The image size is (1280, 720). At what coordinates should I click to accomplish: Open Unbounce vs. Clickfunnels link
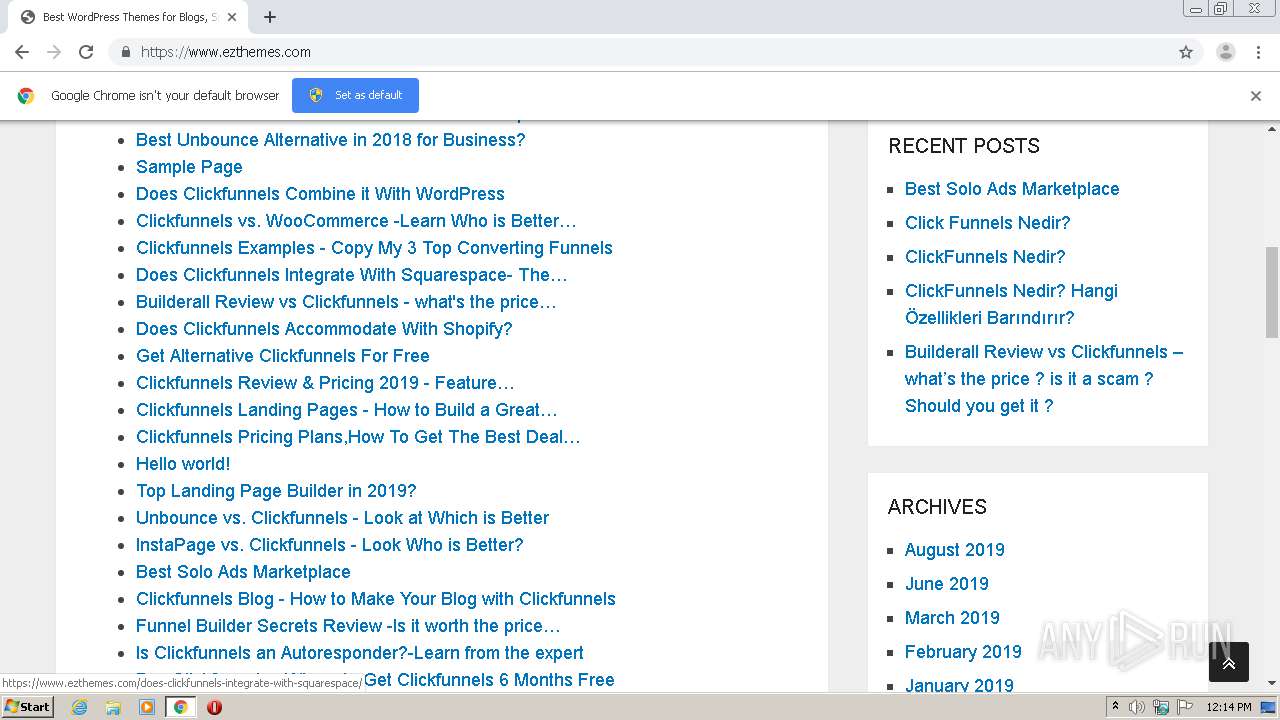[x=342, y=518]
